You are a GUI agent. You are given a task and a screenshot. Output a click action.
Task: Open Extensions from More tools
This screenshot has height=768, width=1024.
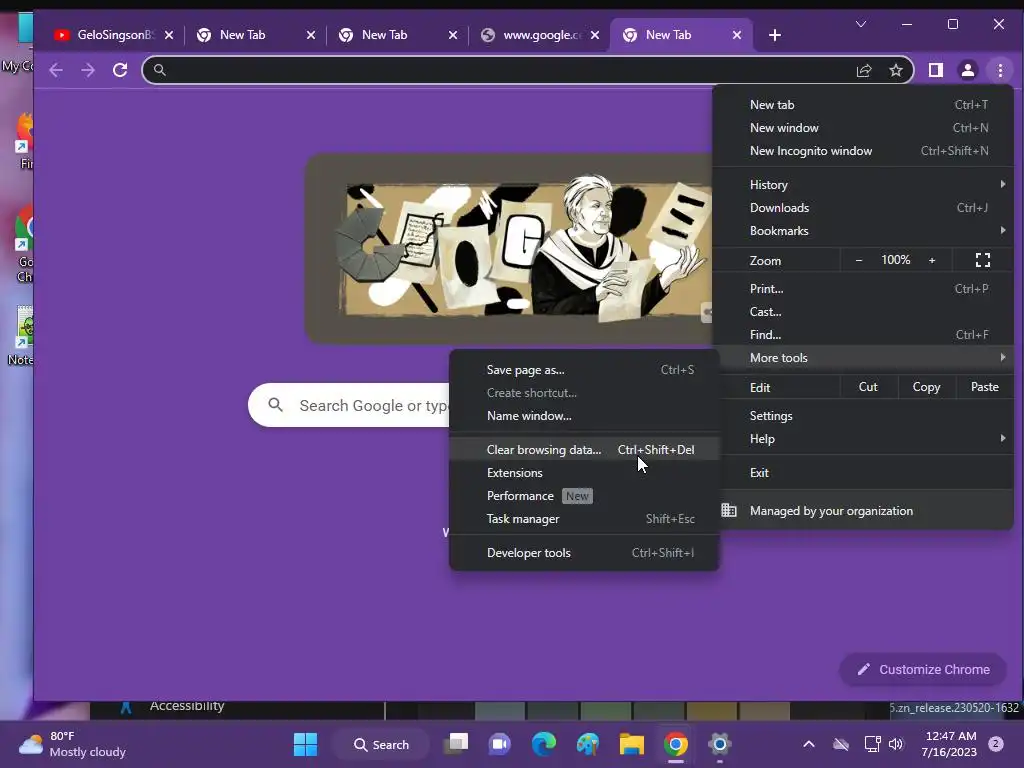click(x=584, y=472)
